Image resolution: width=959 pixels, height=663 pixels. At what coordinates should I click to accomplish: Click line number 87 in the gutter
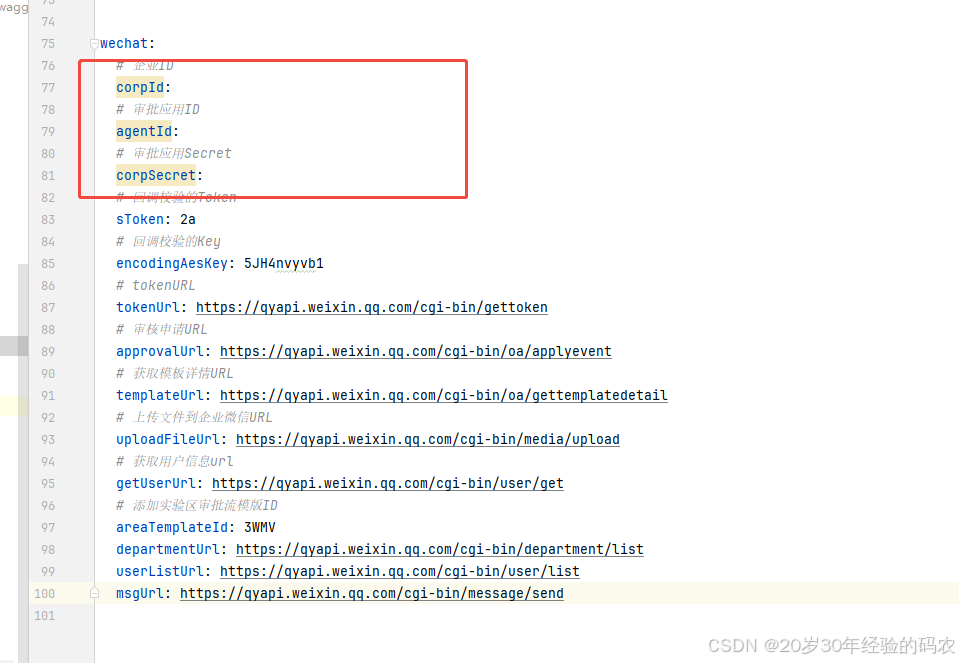(48, 308)
